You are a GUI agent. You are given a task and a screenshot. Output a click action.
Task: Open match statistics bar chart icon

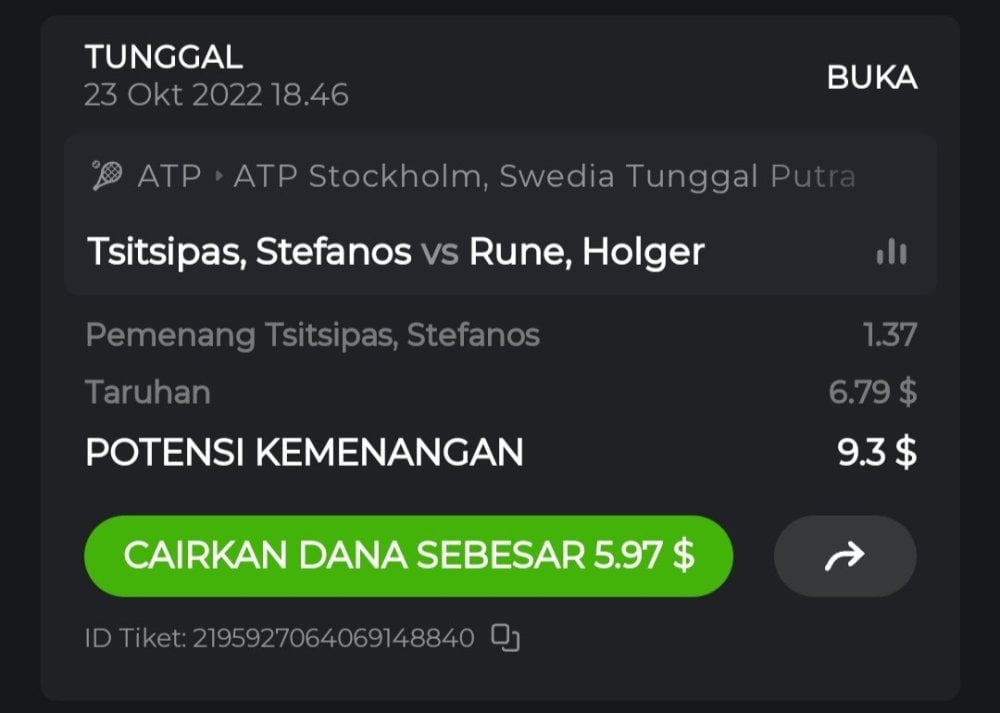point(891,252)
